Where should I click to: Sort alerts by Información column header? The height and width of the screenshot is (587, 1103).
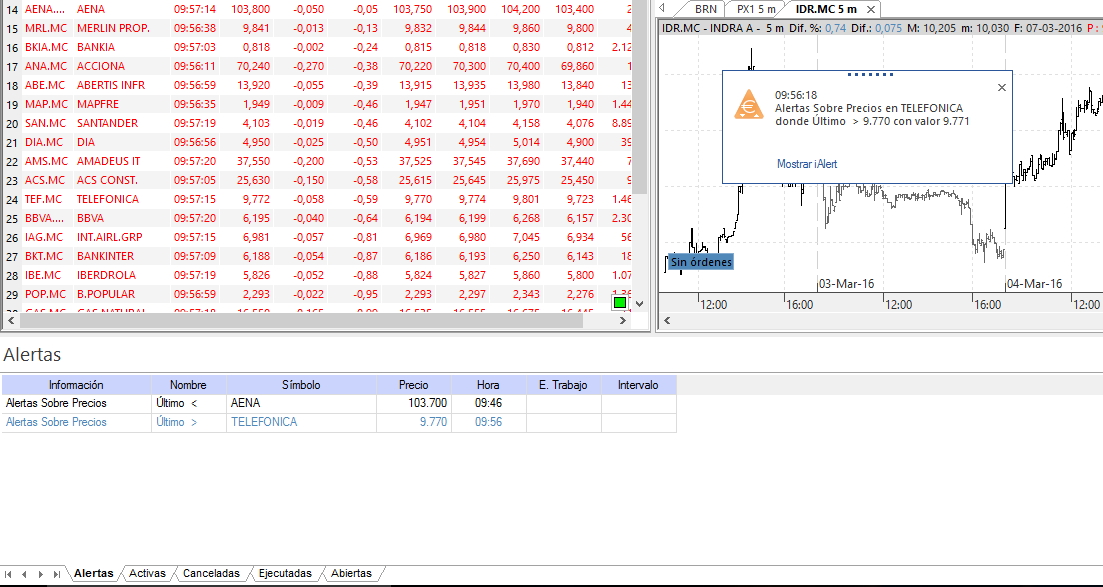click(x=76, y=385)
